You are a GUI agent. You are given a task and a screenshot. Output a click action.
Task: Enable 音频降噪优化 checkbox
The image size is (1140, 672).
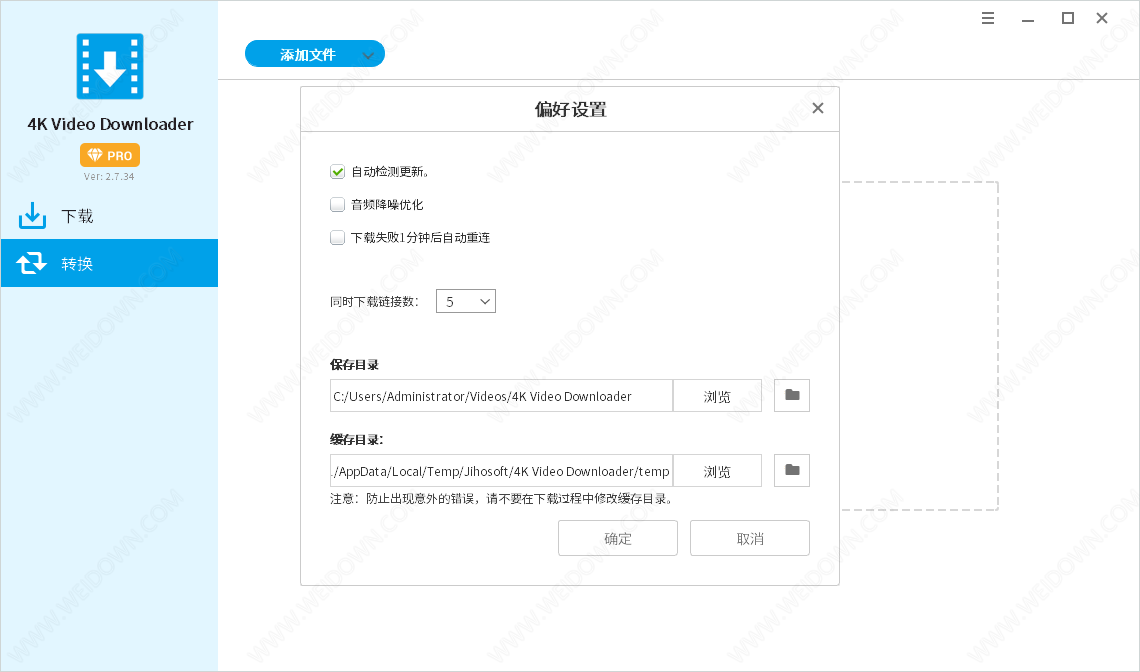(x=337, y=204)
